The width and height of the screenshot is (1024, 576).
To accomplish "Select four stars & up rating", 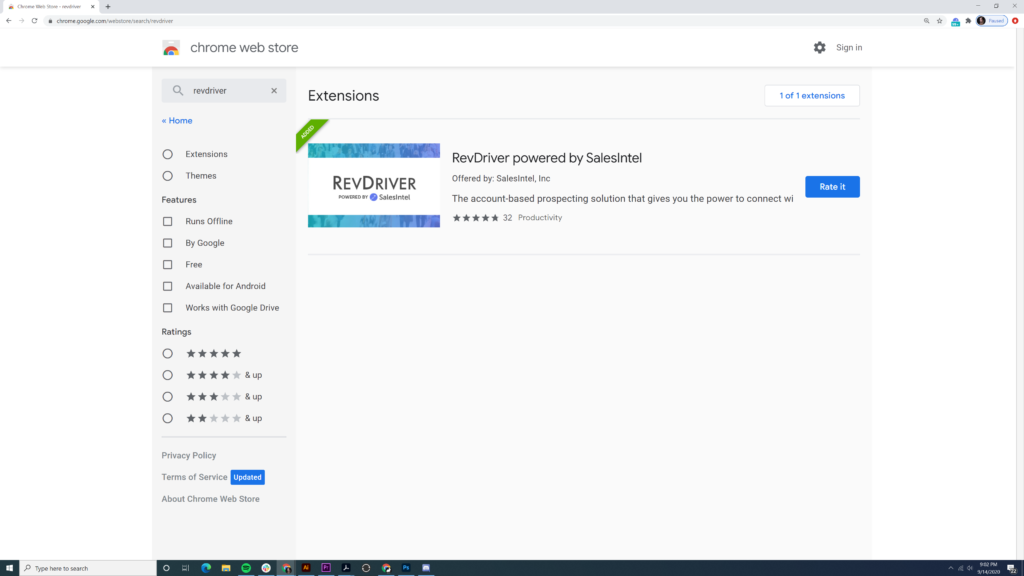I will point(168,375).
